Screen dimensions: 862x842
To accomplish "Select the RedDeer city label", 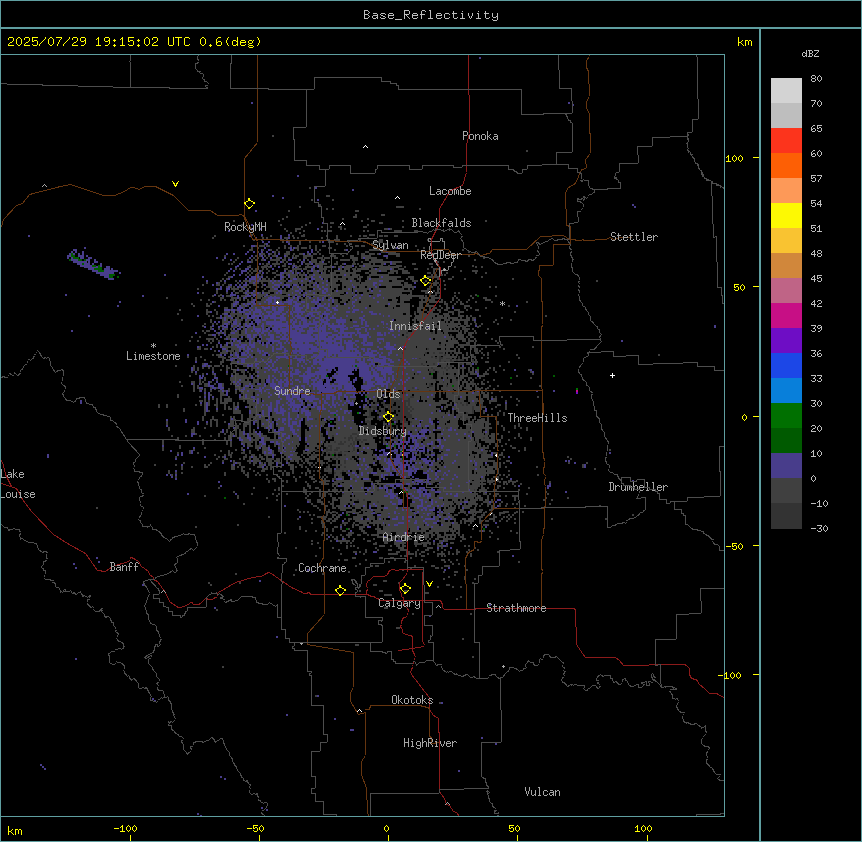I will 440,255.
